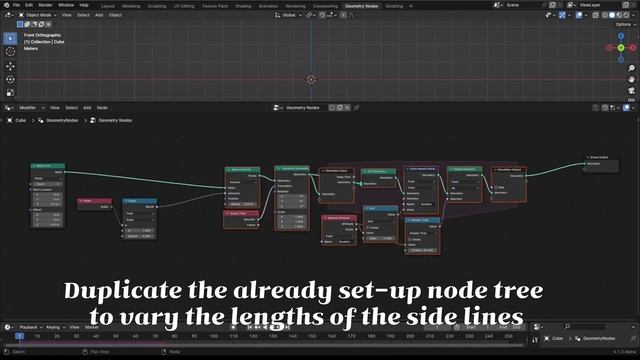Click the GeometryNodes modifier breadcrumb in node editor
The image size is (640, 360).
(x=58, y=120)
